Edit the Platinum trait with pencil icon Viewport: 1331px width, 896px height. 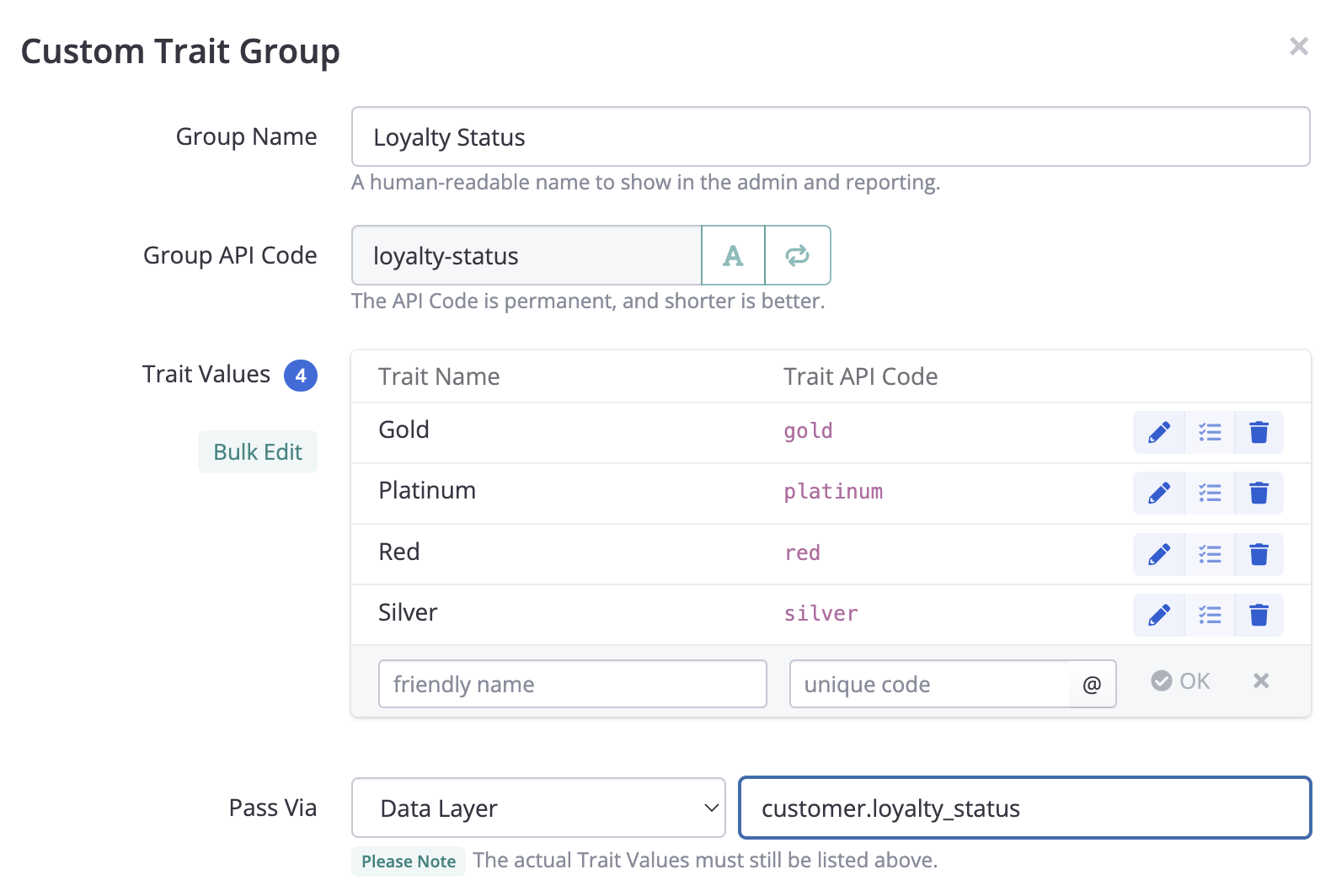[x=1159, y=493]
